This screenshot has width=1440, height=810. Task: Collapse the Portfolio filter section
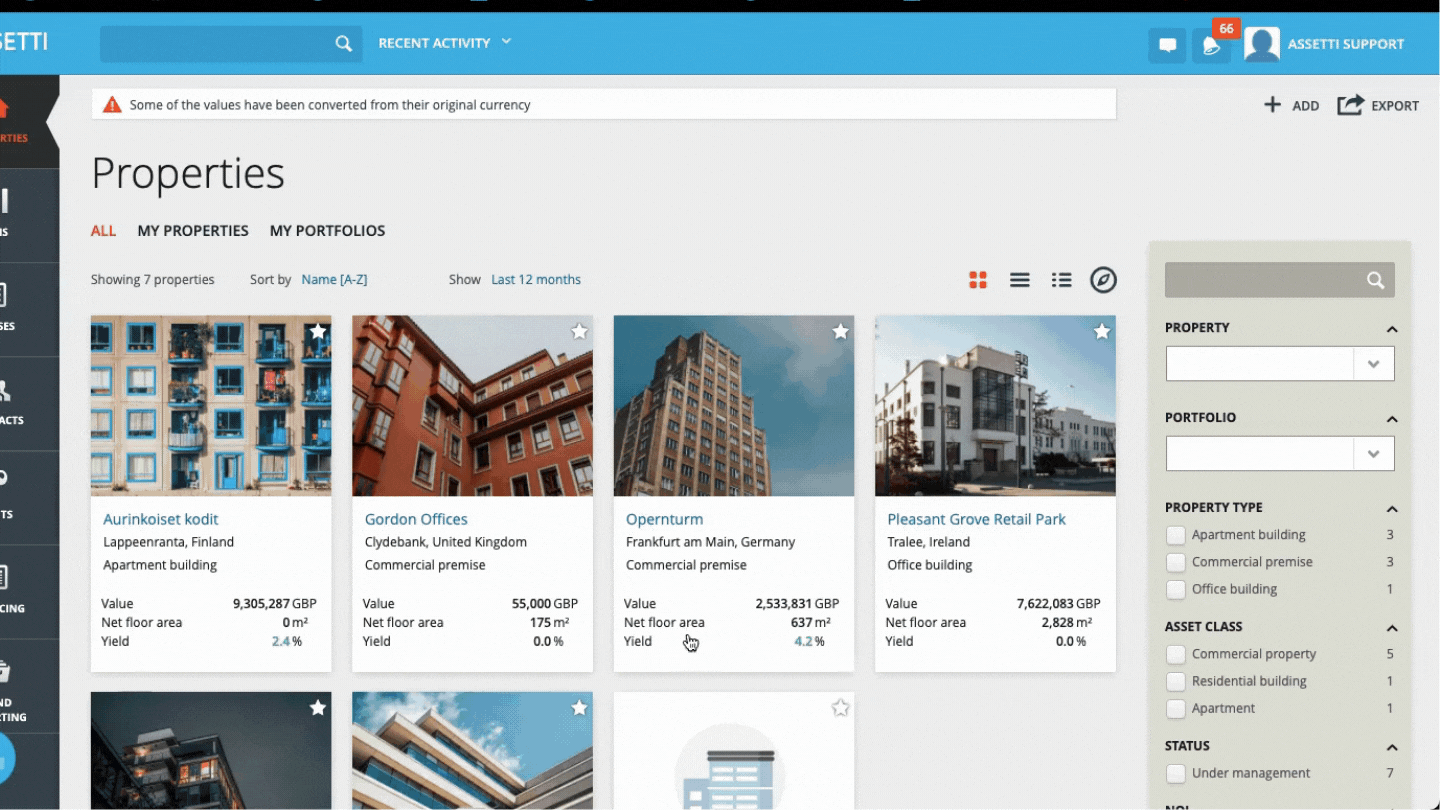(1391, 419)
